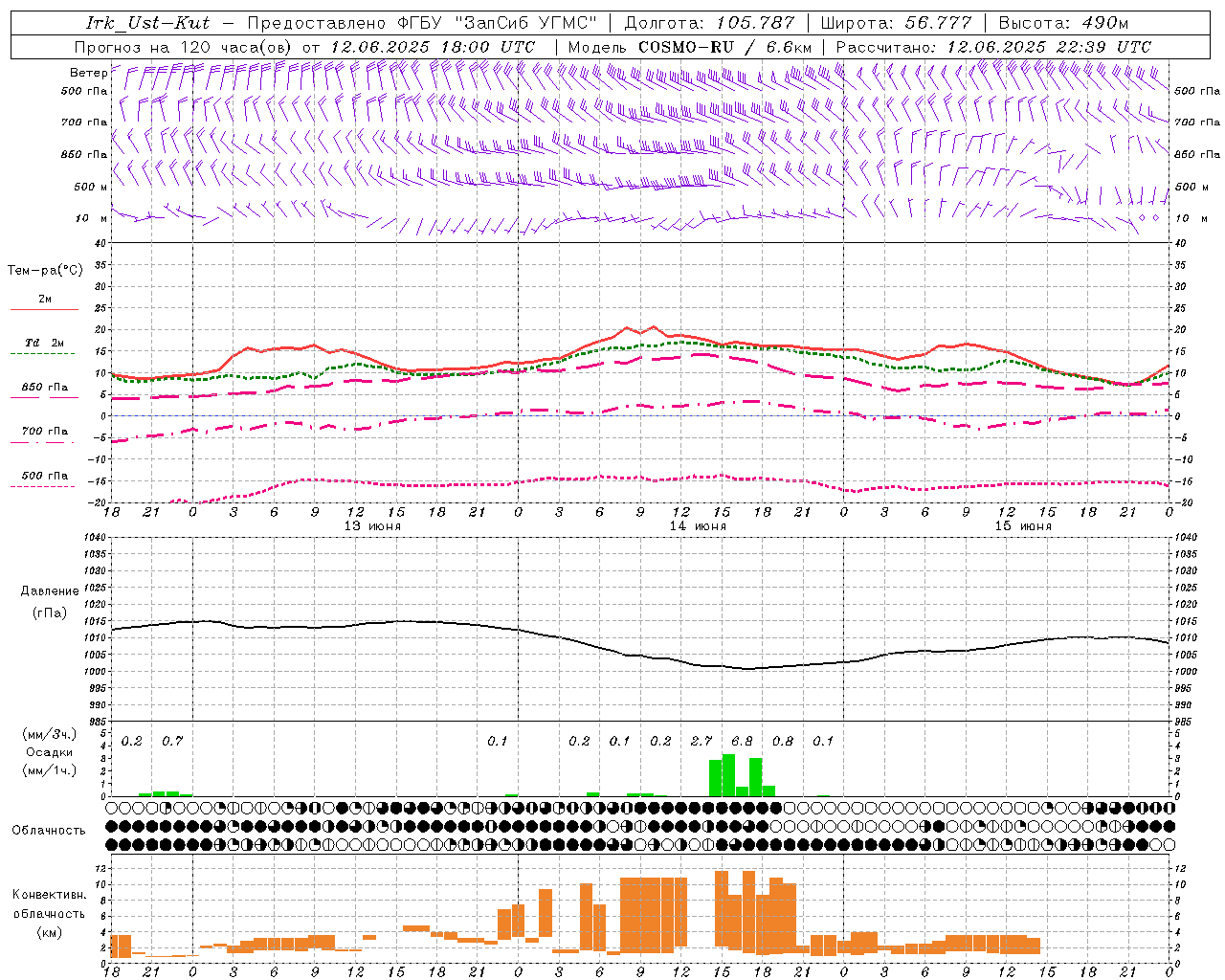Click the 2.7 precipitation amount value
This screenshot has height=980, width=1225.
(x=702, y=742)
